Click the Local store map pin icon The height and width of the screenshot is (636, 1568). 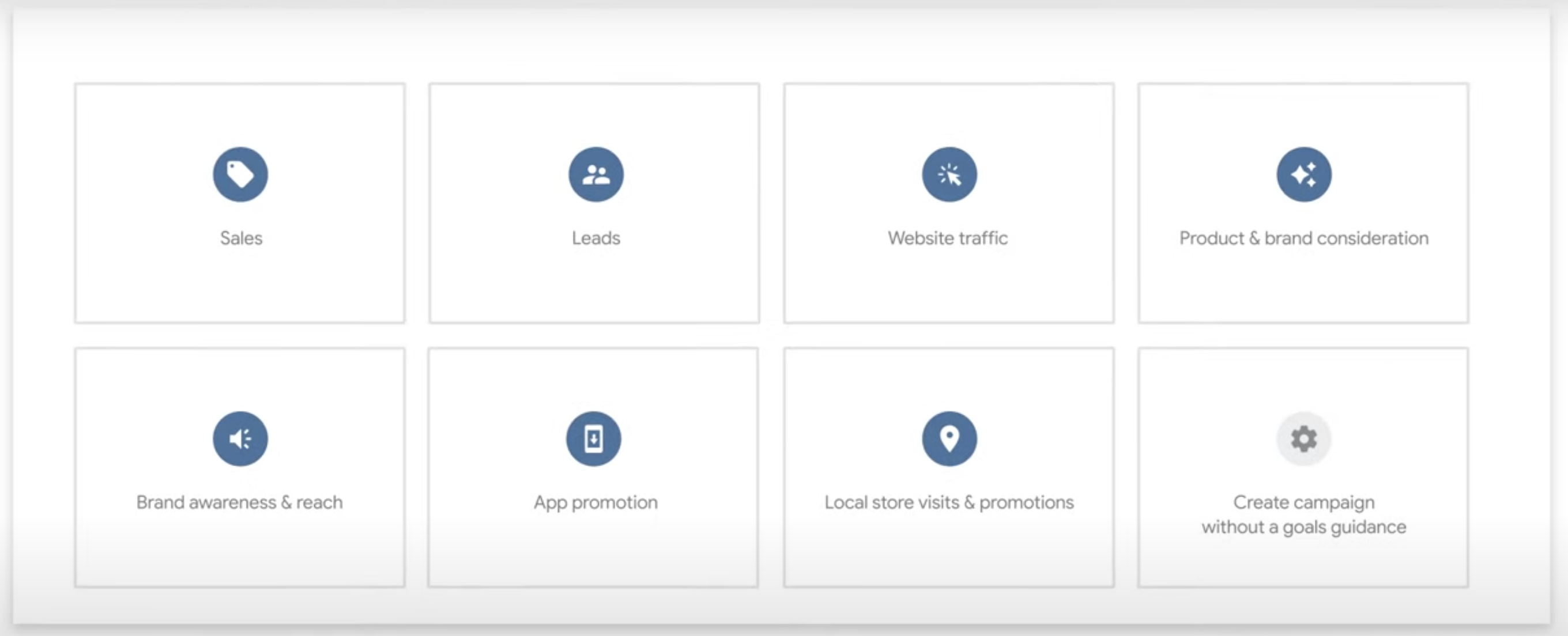(949, 438)
